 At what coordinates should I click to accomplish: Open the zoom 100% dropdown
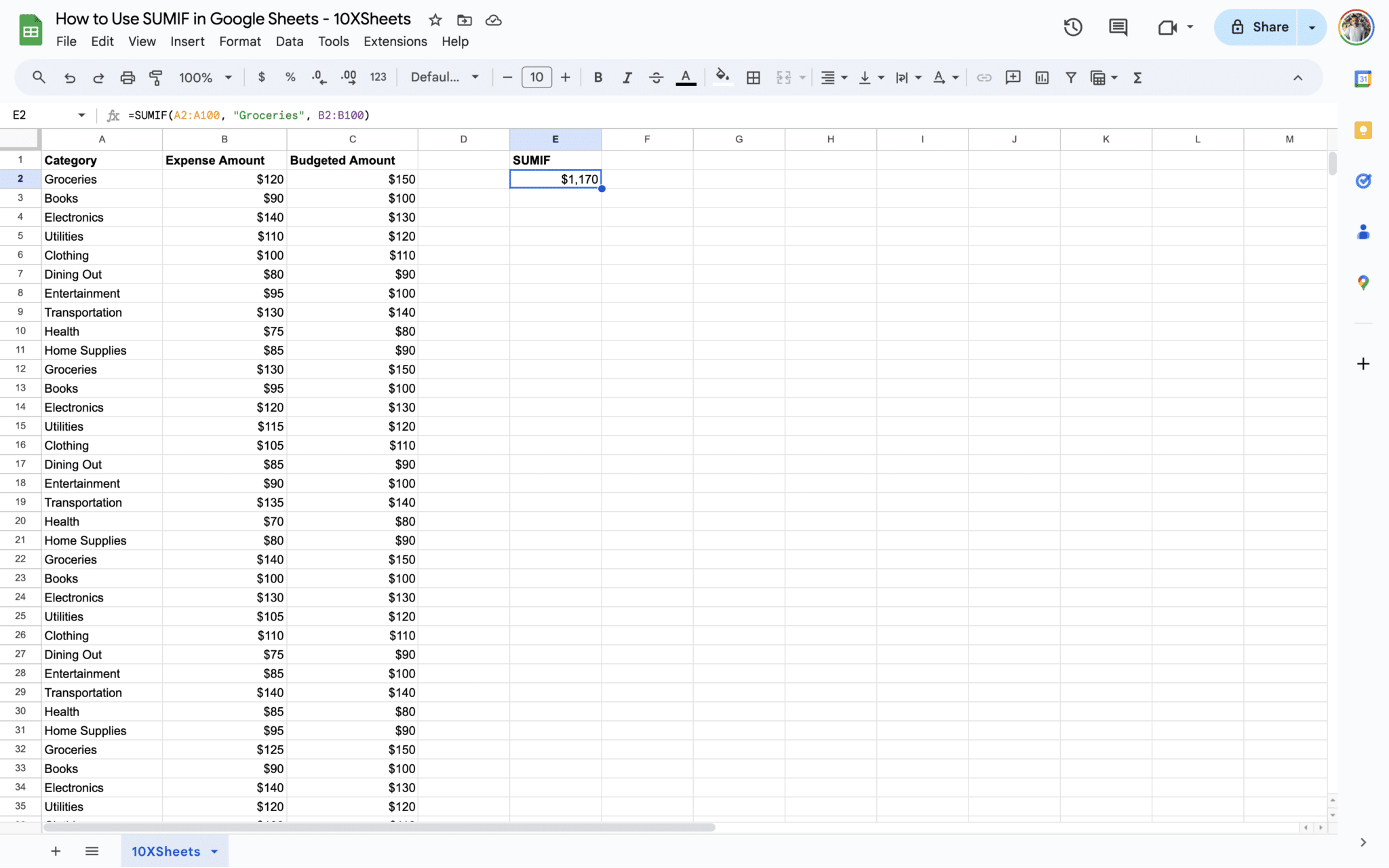[205, 77]
